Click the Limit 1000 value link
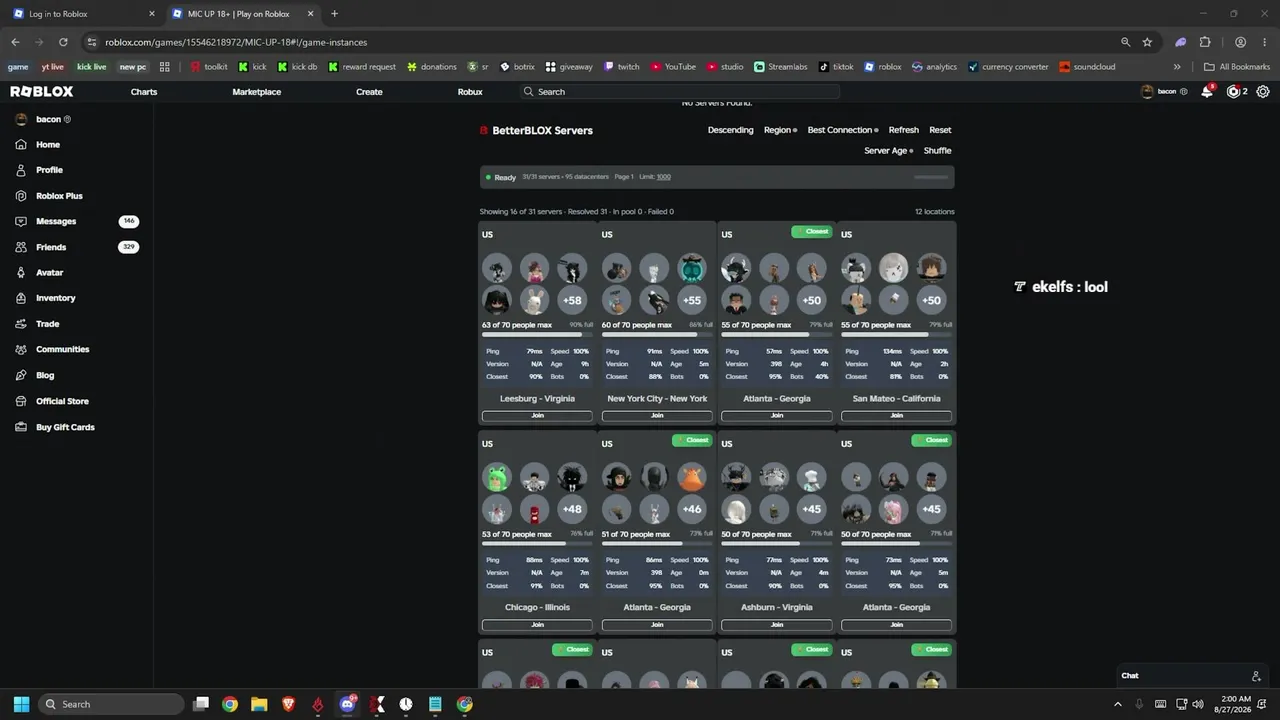Screen dimensions: 1280x720 tap(664, 177)
